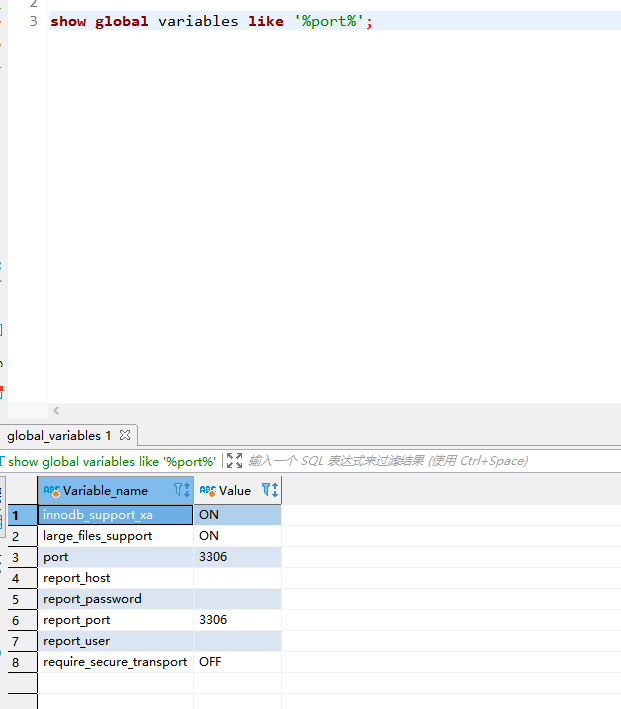This screenshot has width=621, height=709.
Task: Select the innodb_support_xa cell
Action: pyautogui.click(x=116, y=515)
